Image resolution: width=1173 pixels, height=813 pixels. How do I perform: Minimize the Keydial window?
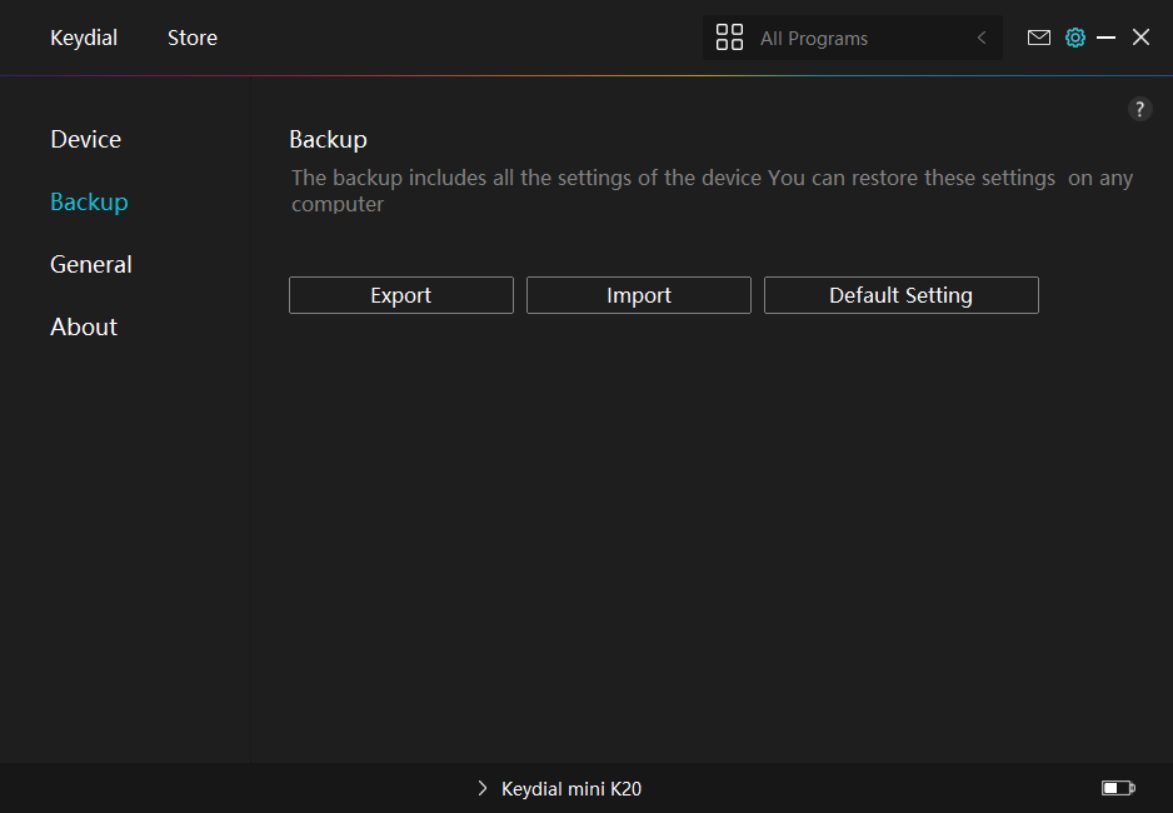[1106, 38]
